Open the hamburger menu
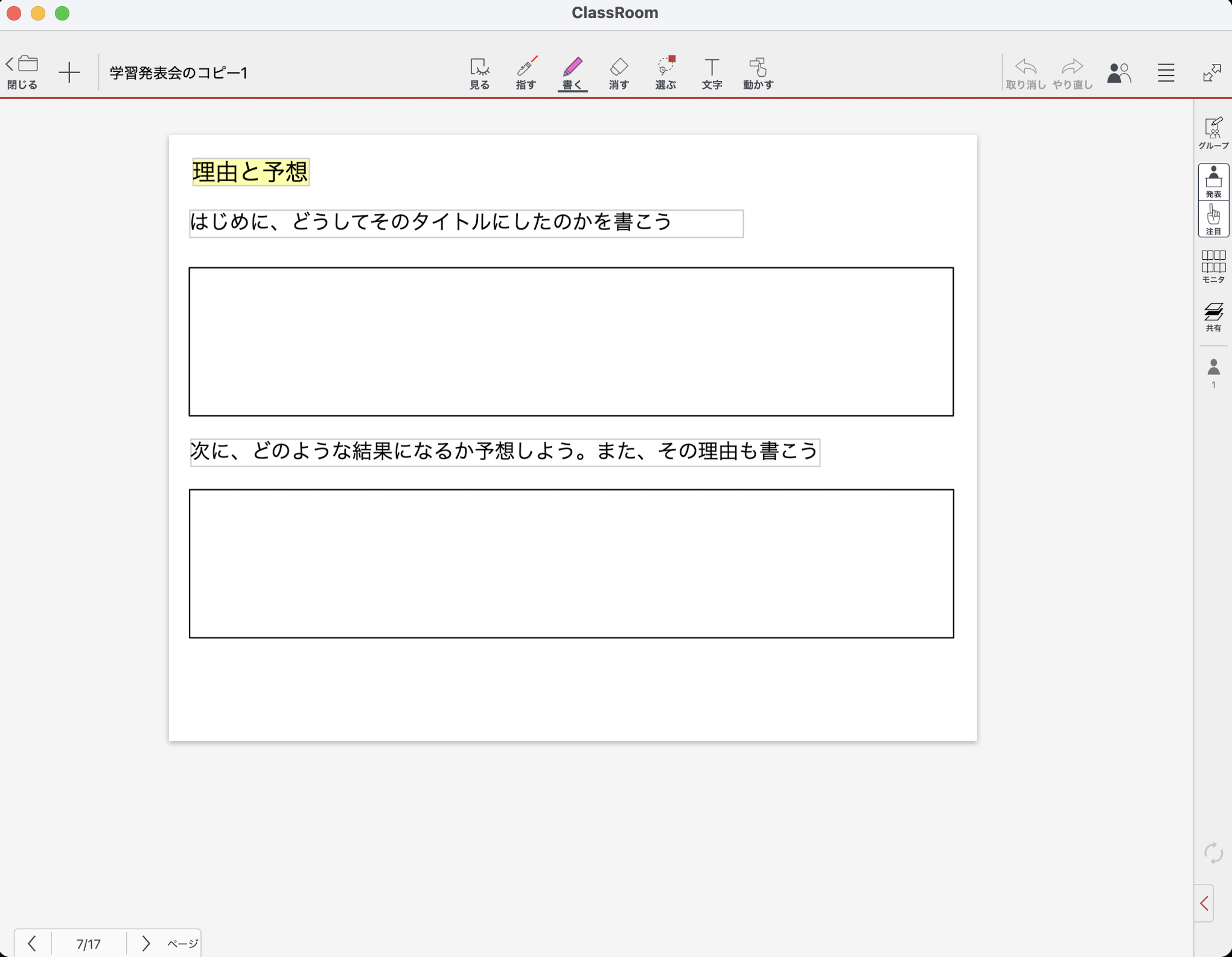Viewport: 1232px width, 957px height. click(x=1166, y=73)
